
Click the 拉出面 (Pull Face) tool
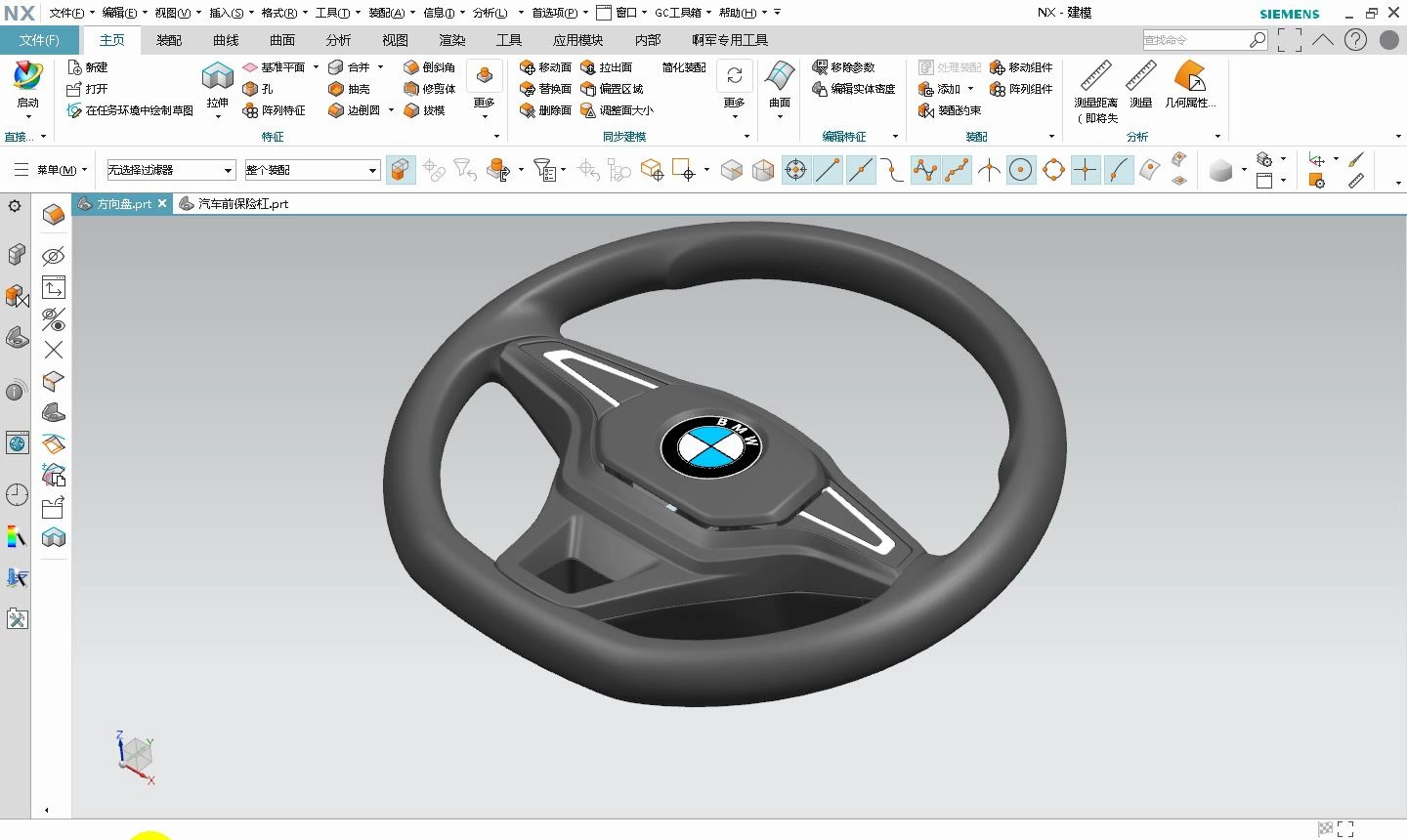[x=607, y=67]
